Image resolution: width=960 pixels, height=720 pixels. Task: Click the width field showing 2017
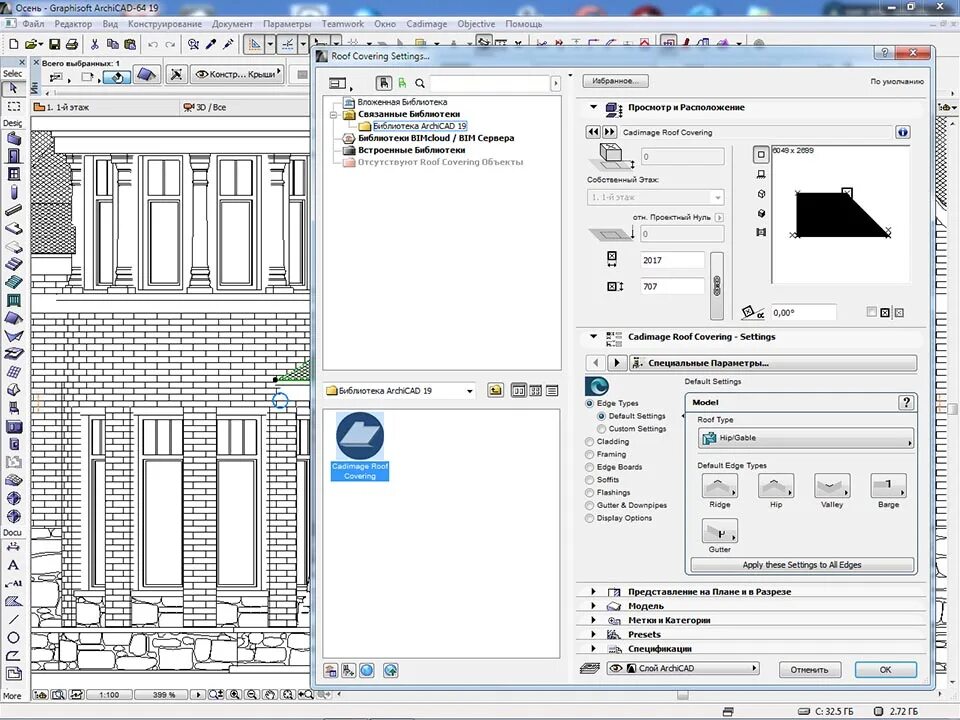(x=672, y=260)
